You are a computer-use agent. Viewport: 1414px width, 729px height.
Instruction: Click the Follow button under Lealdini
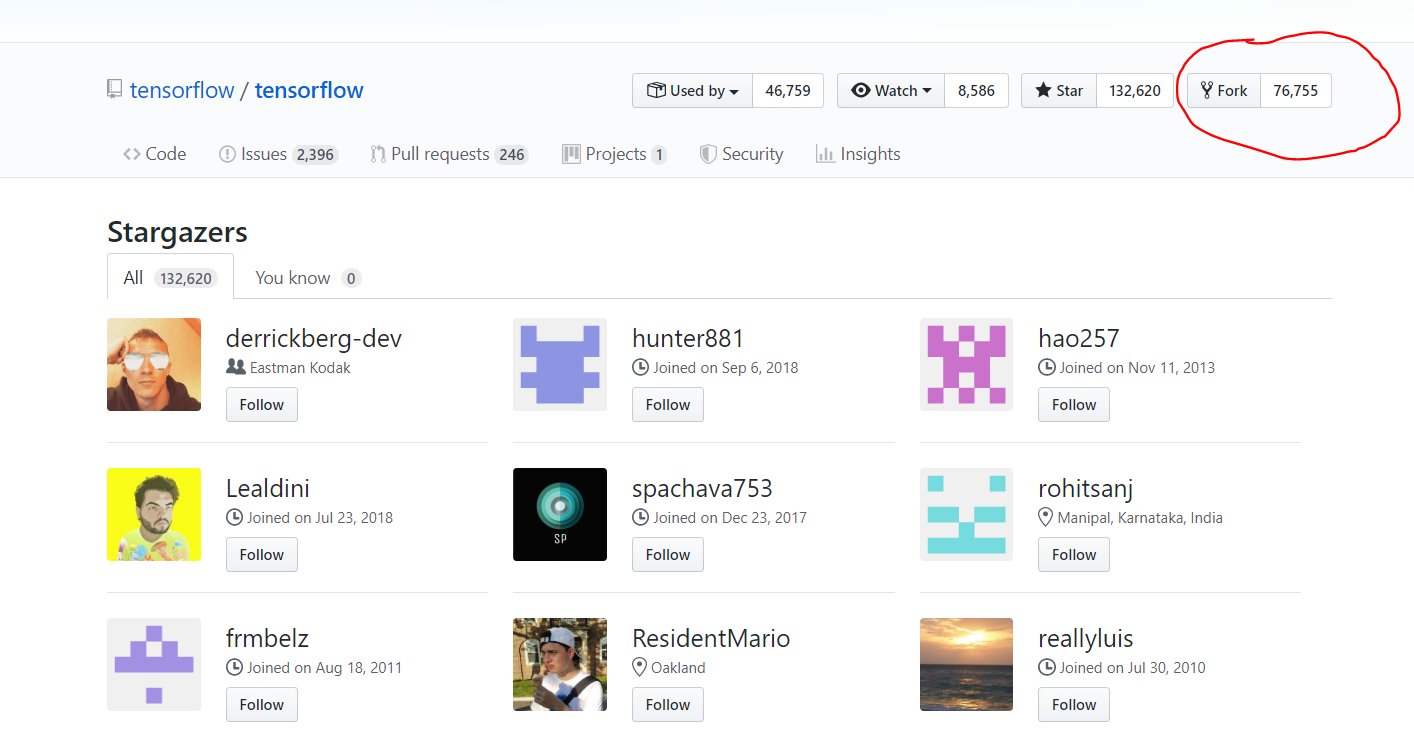click(262, 555)
